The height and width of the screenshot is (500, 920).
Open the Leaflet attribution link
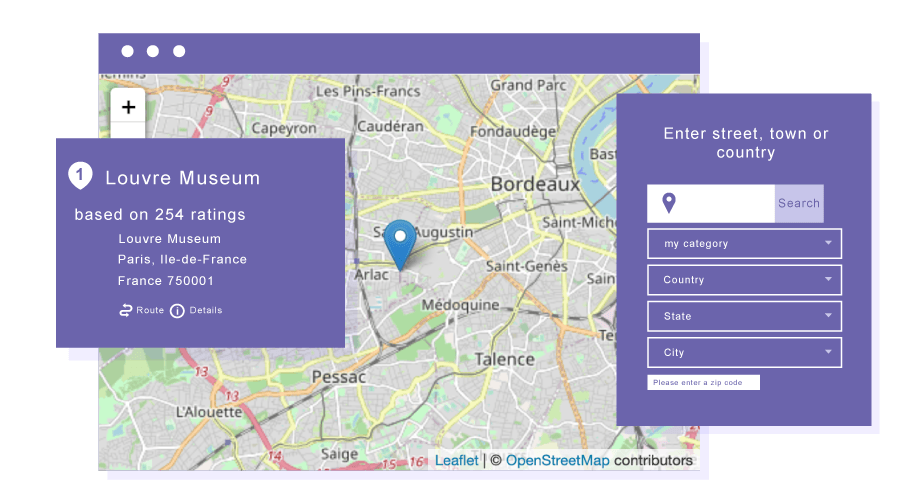point(456,460)
